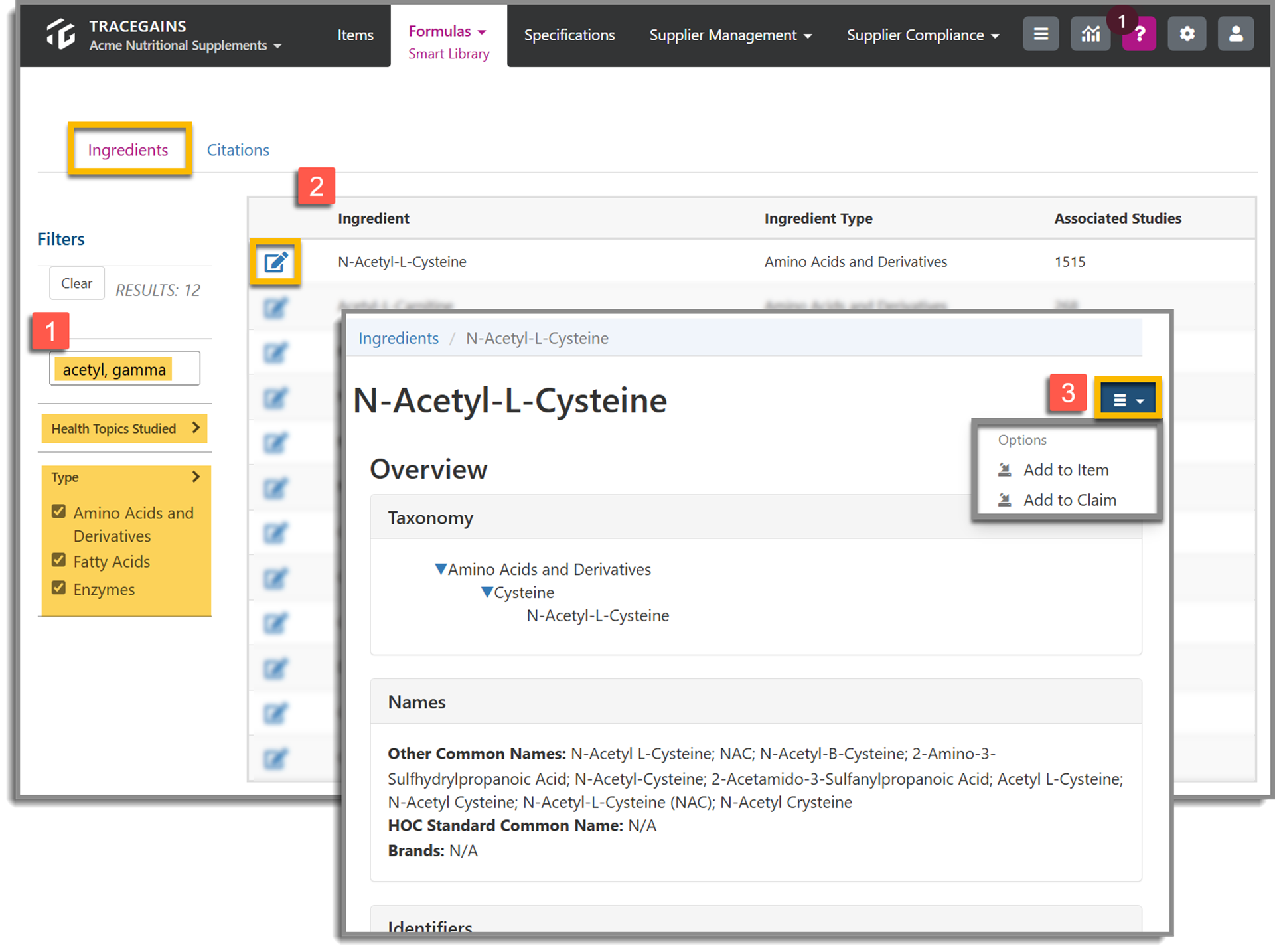Toggle the Enzymes checkbox

pos(59,588)
